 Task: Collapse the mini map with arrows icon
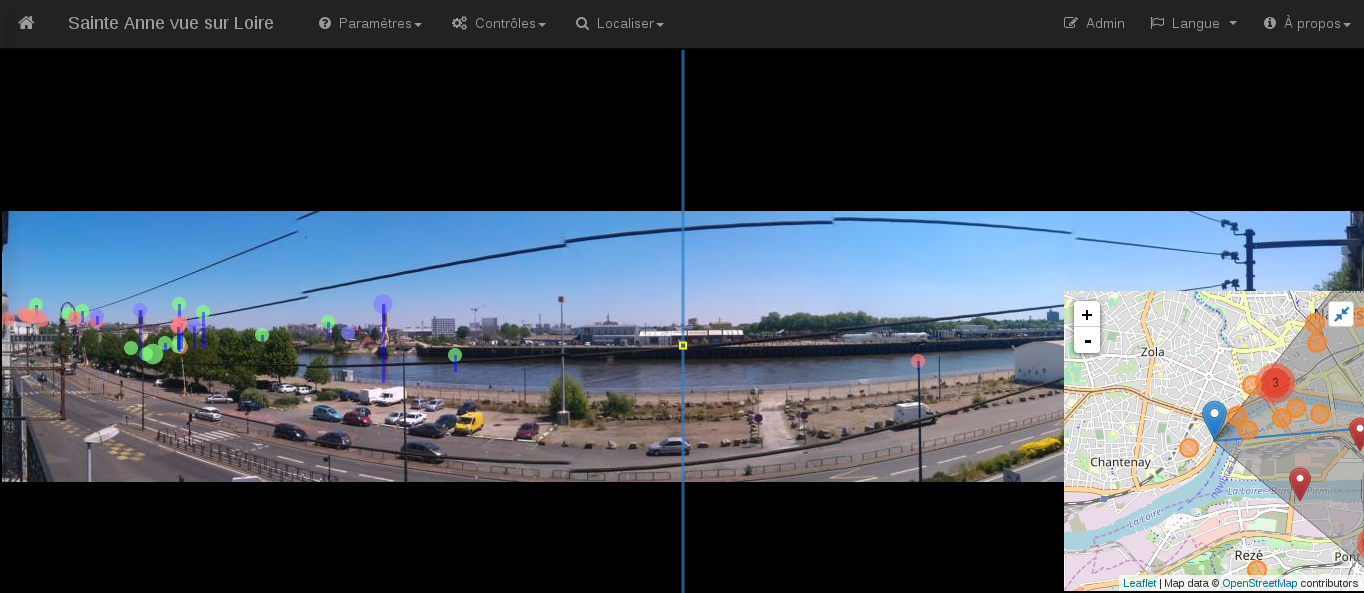click(x=1341, y=314)
